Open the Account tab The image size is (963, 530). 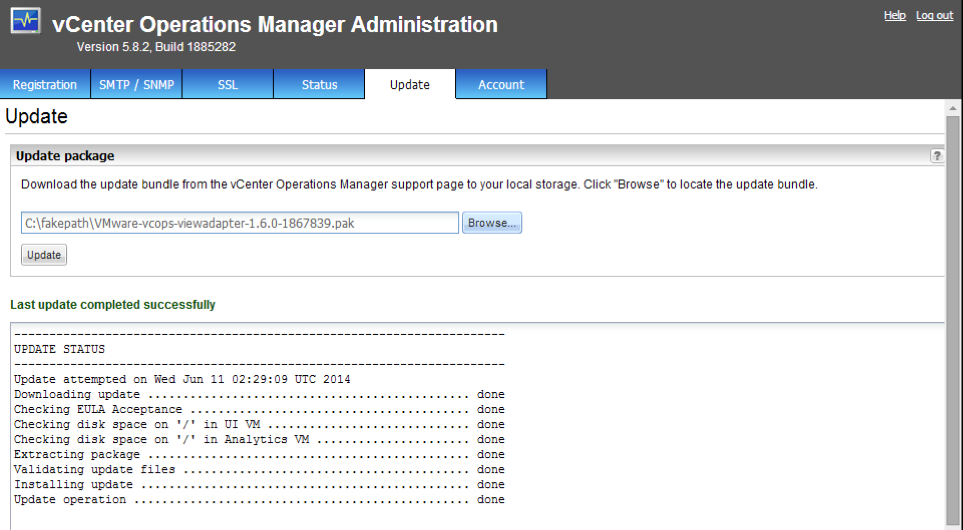(x=501, y=84)
